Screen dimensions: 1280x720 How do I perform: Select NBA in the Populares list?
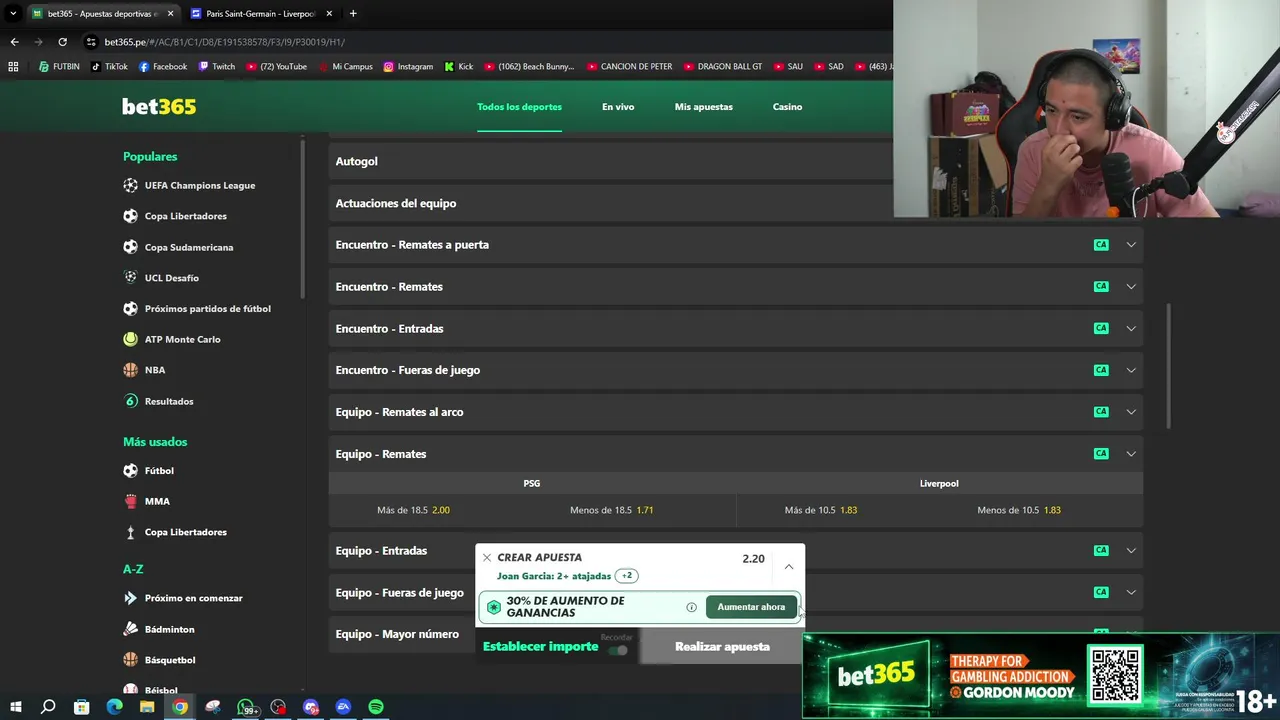(x=144, y=370)
